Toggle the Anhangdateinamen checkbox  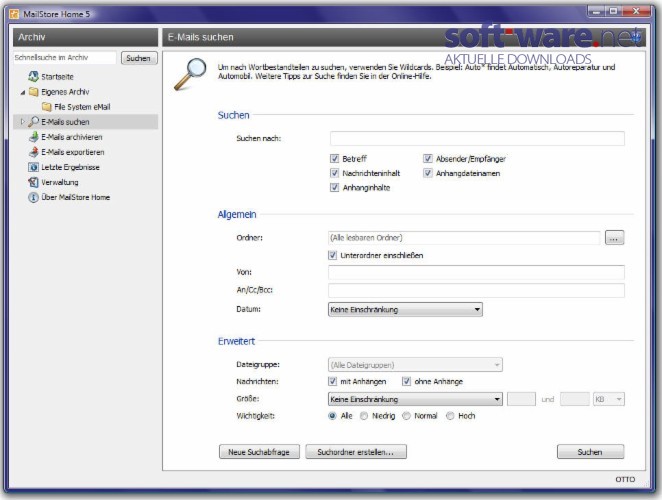coord(428,173)
